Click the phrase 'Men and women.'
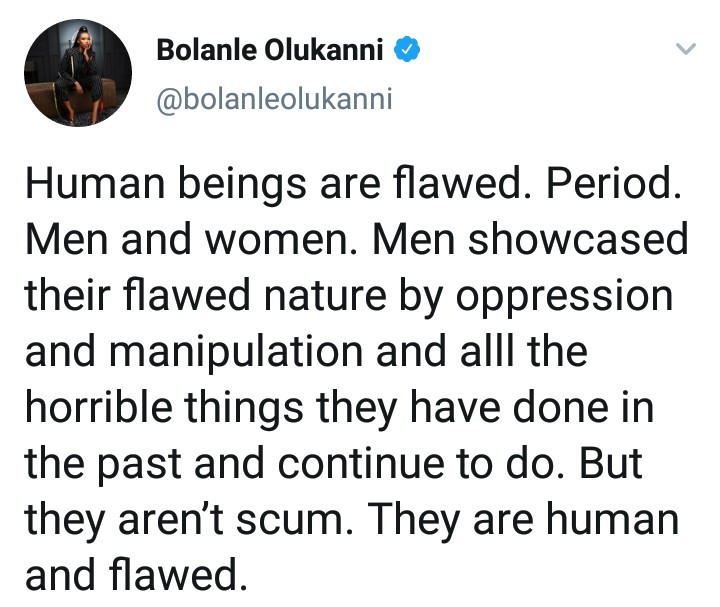Viewport: 720px width, 607px height. (191, 239)
